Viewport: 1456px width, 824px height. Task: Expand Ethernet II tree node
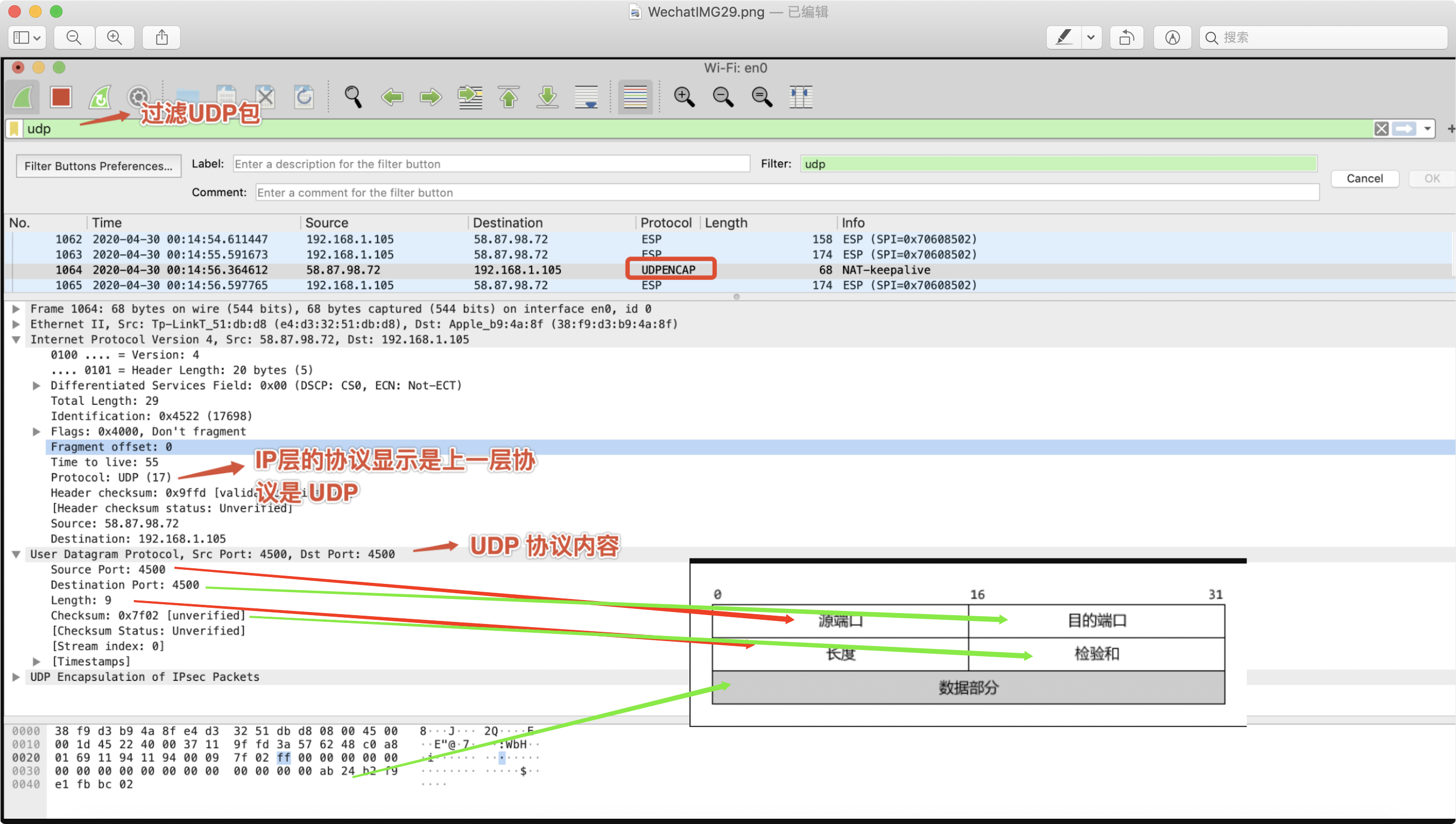[17, 324]
